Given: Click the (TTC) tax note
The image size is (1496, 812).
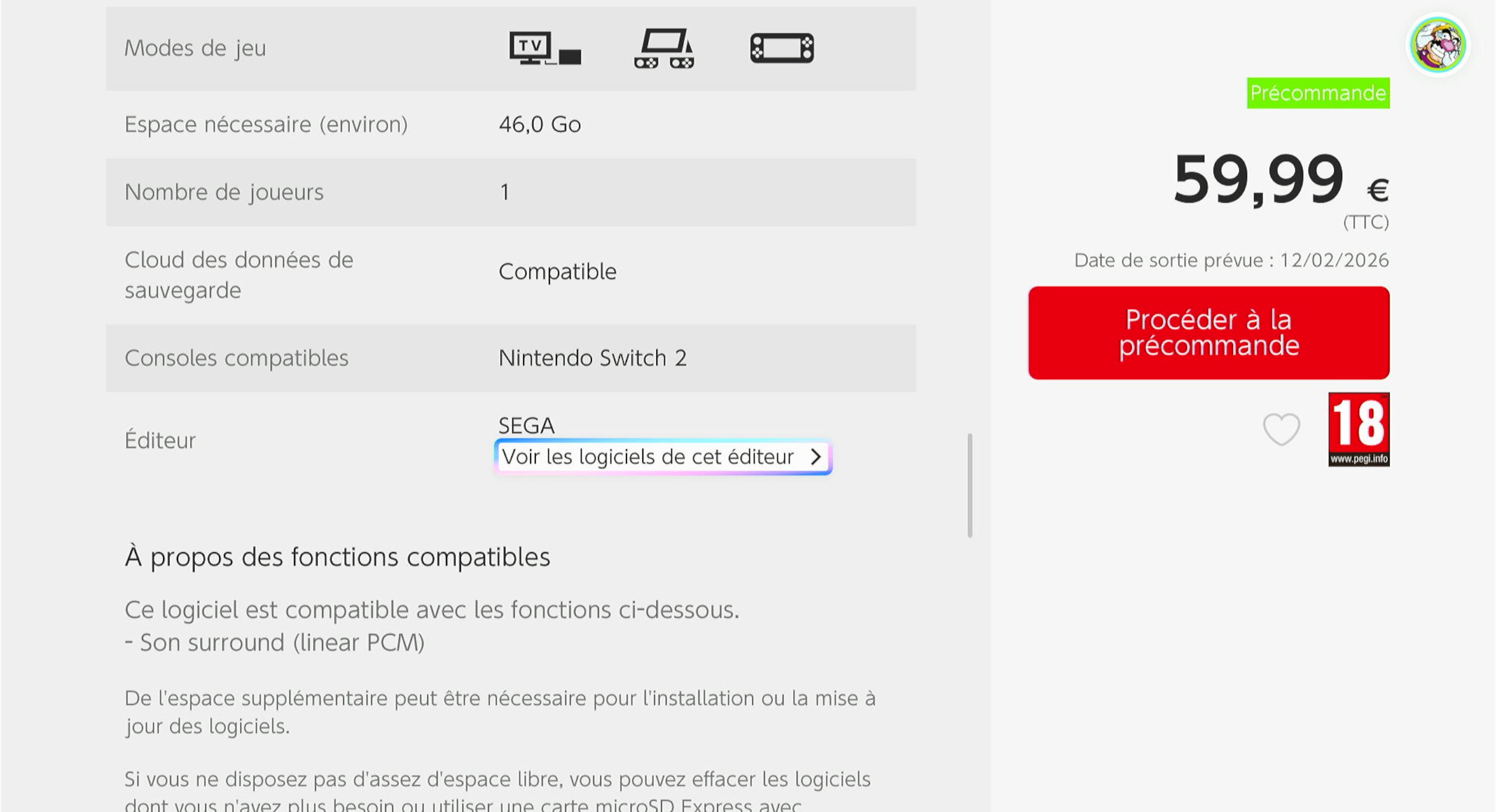Looking at the screenshot, I should click(x=1366, y=222).
